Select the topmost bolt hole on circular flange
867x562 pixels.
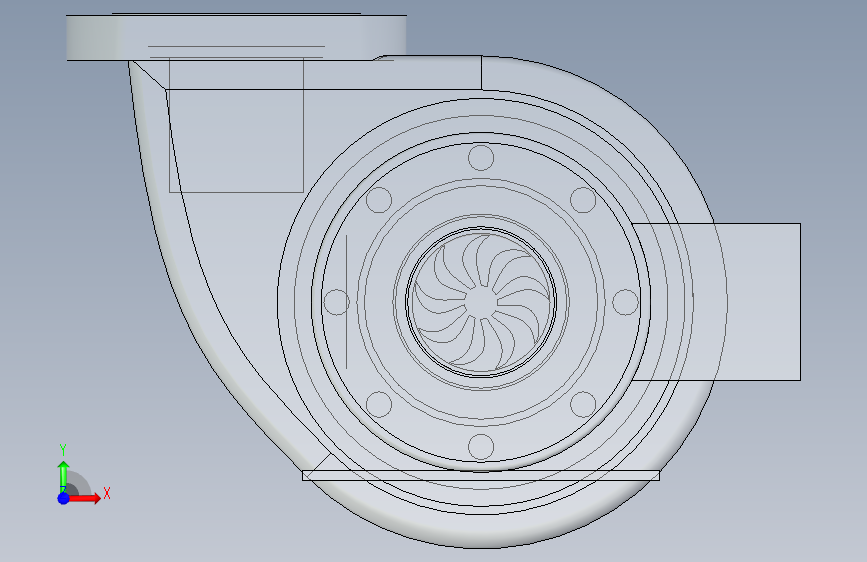[480, 158]
